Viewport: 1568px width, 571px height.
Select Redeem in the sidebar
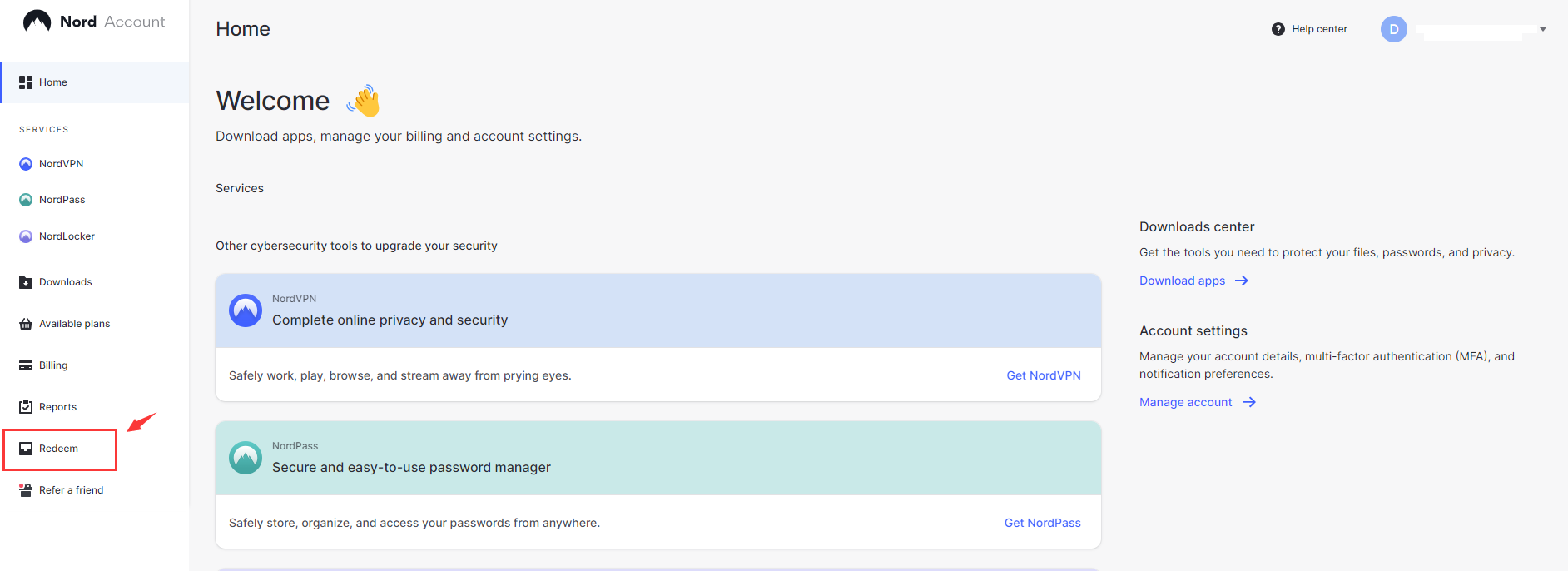click(x=60, y=449)
